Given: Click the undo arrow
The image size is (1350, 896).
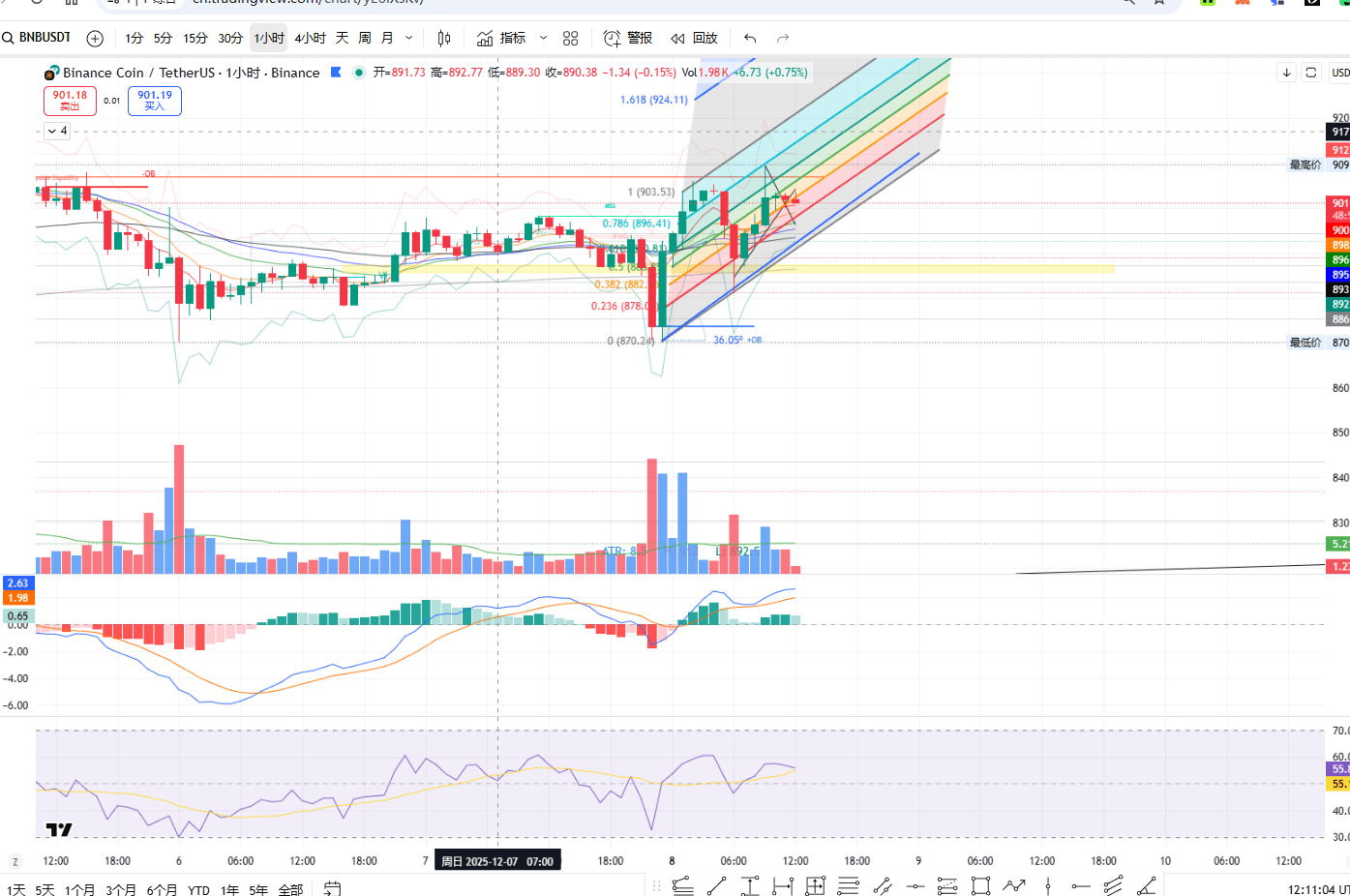Looking at the screenshot, I should [x=750, y=38].
